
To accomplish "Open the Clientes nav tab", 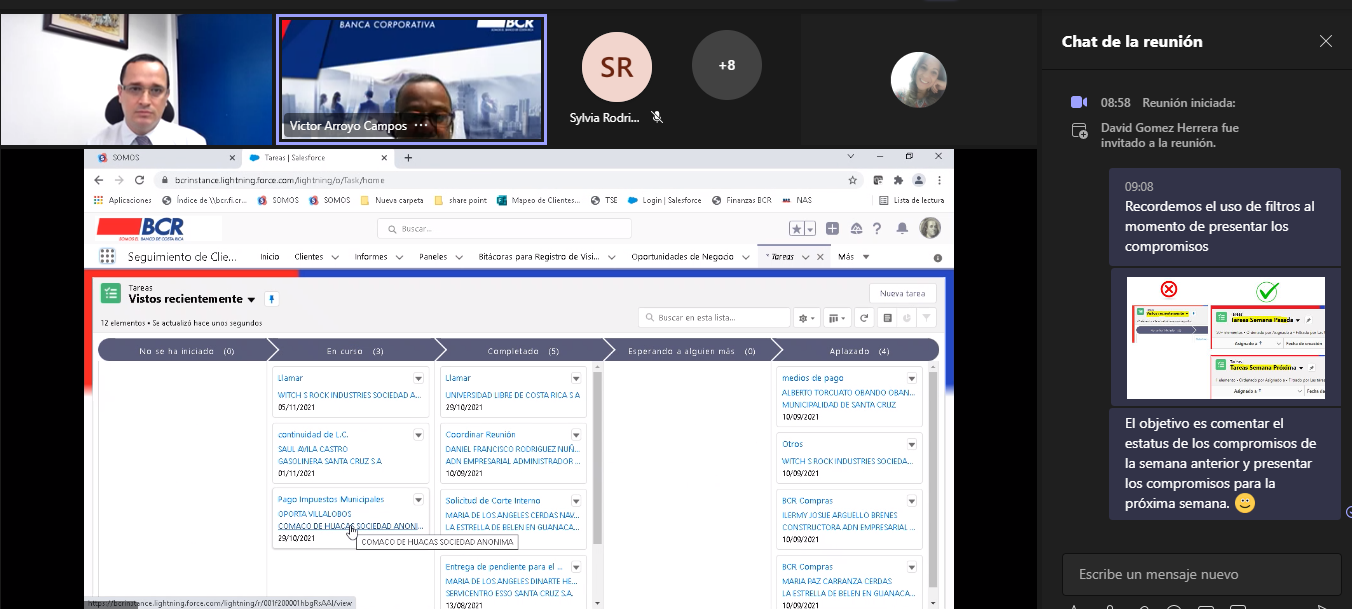I will [x=309, y=257].
